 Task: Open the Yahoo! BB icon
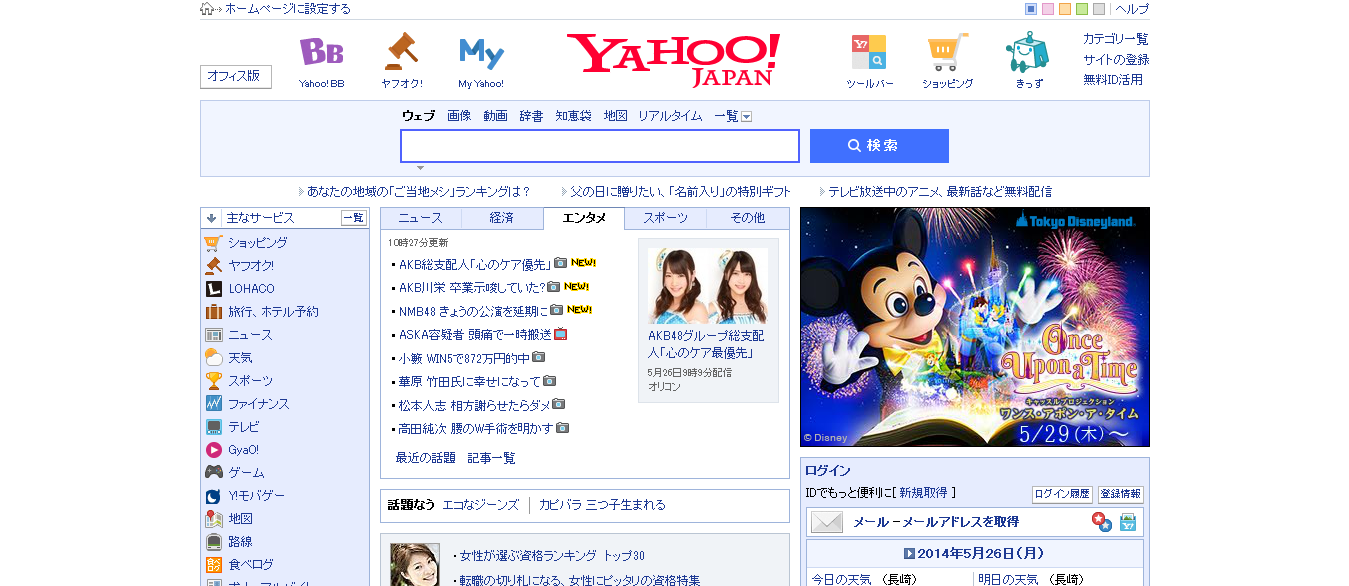tap(321, 52)
